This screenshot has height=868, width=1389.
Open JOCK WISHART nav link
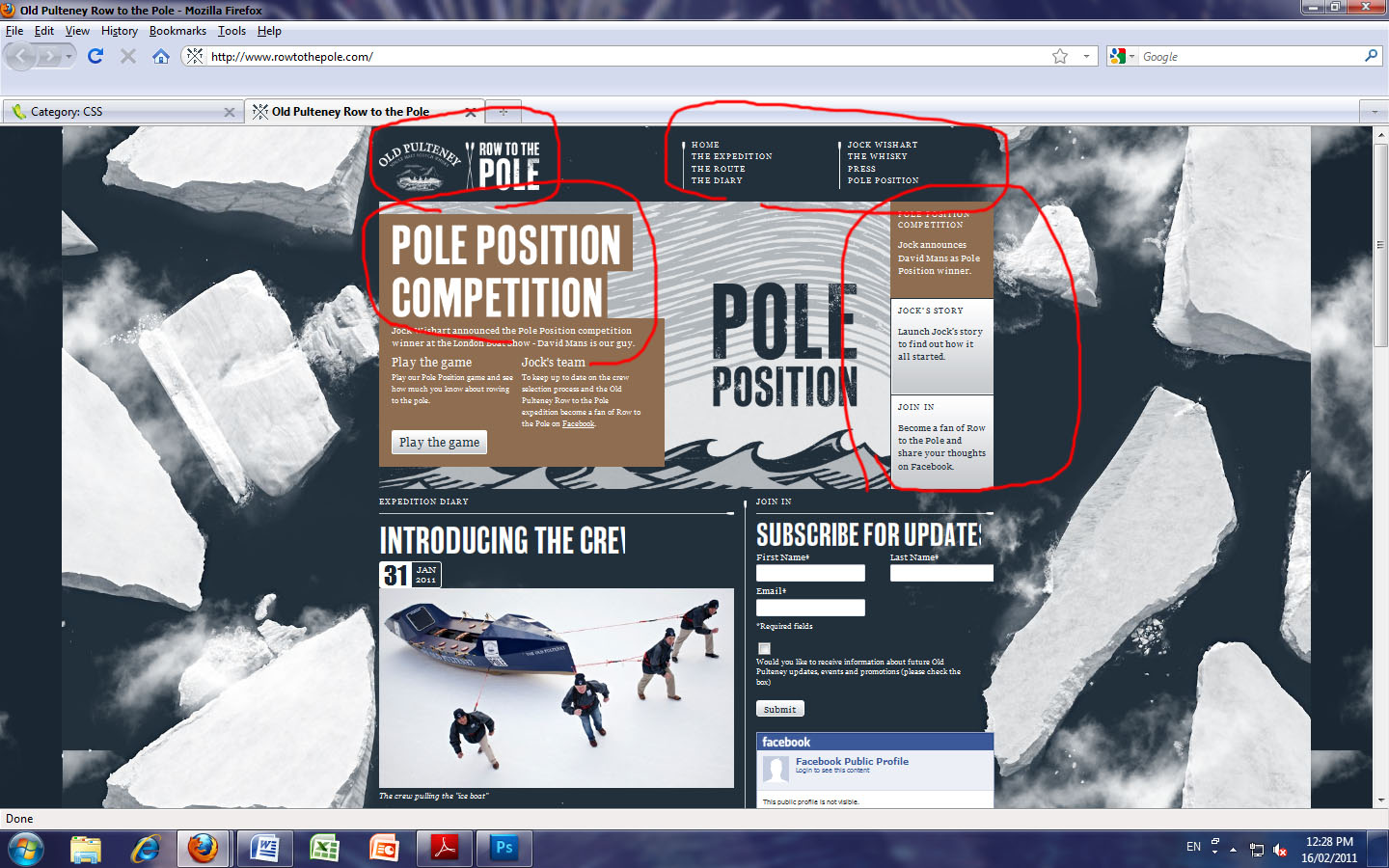(x=883, y=145)
